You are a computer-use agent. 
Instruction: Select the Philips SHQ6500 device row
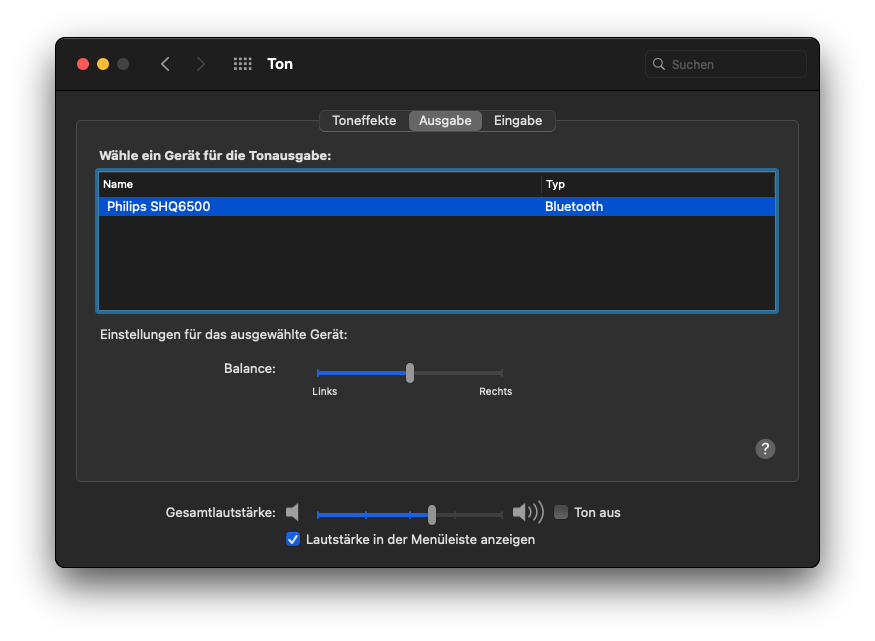click(x=437, y=206)
